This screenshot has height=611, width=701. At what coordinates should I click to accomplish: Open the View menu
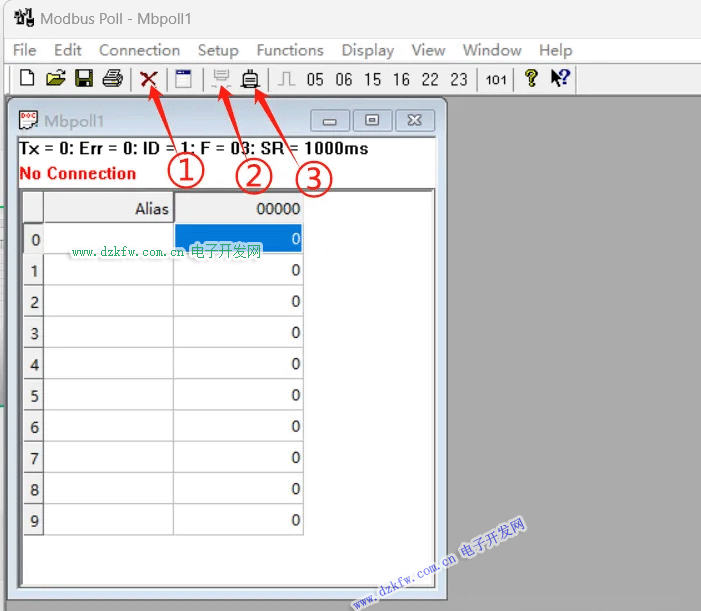(428, 50)
